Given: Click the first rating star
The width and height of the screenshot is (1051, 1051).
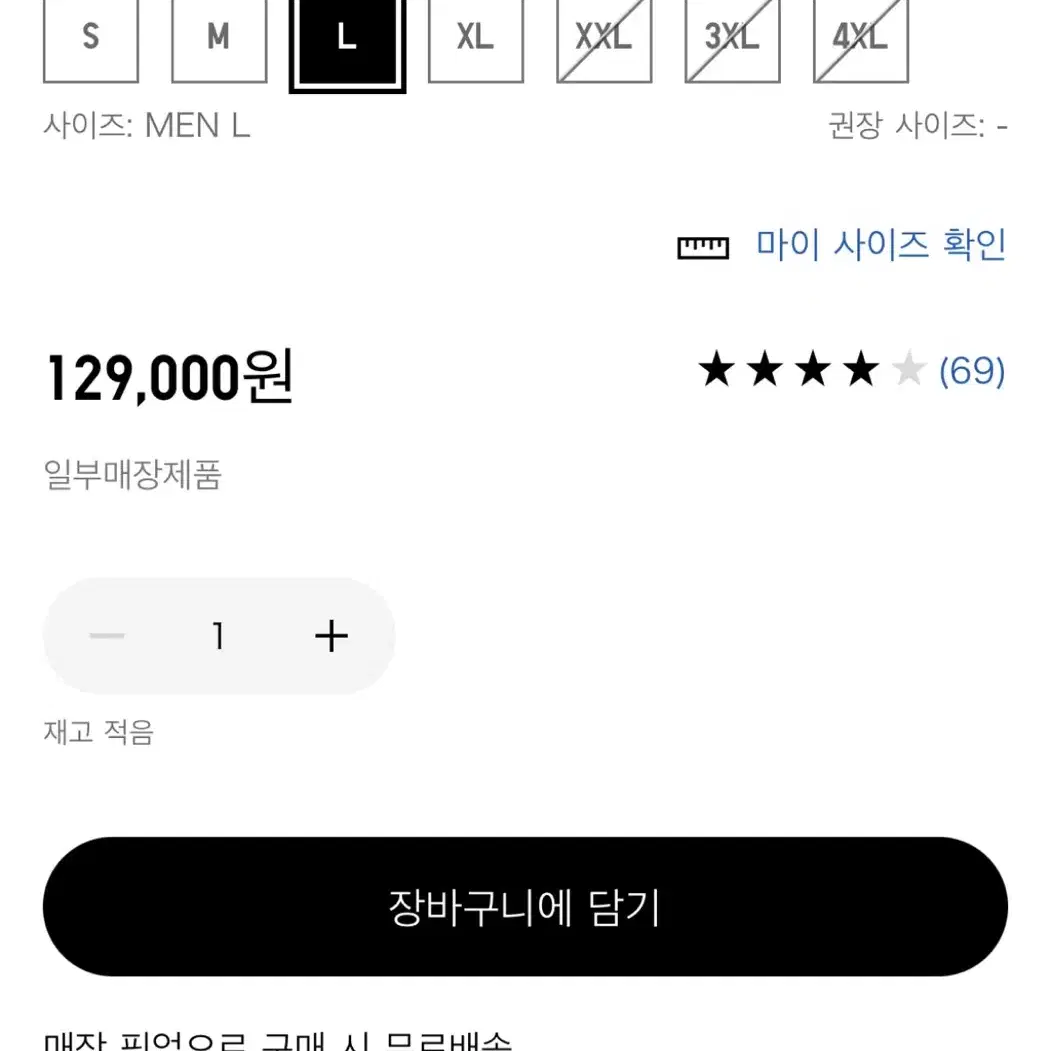Looking at the screenshot, I should tap(717, 369).
